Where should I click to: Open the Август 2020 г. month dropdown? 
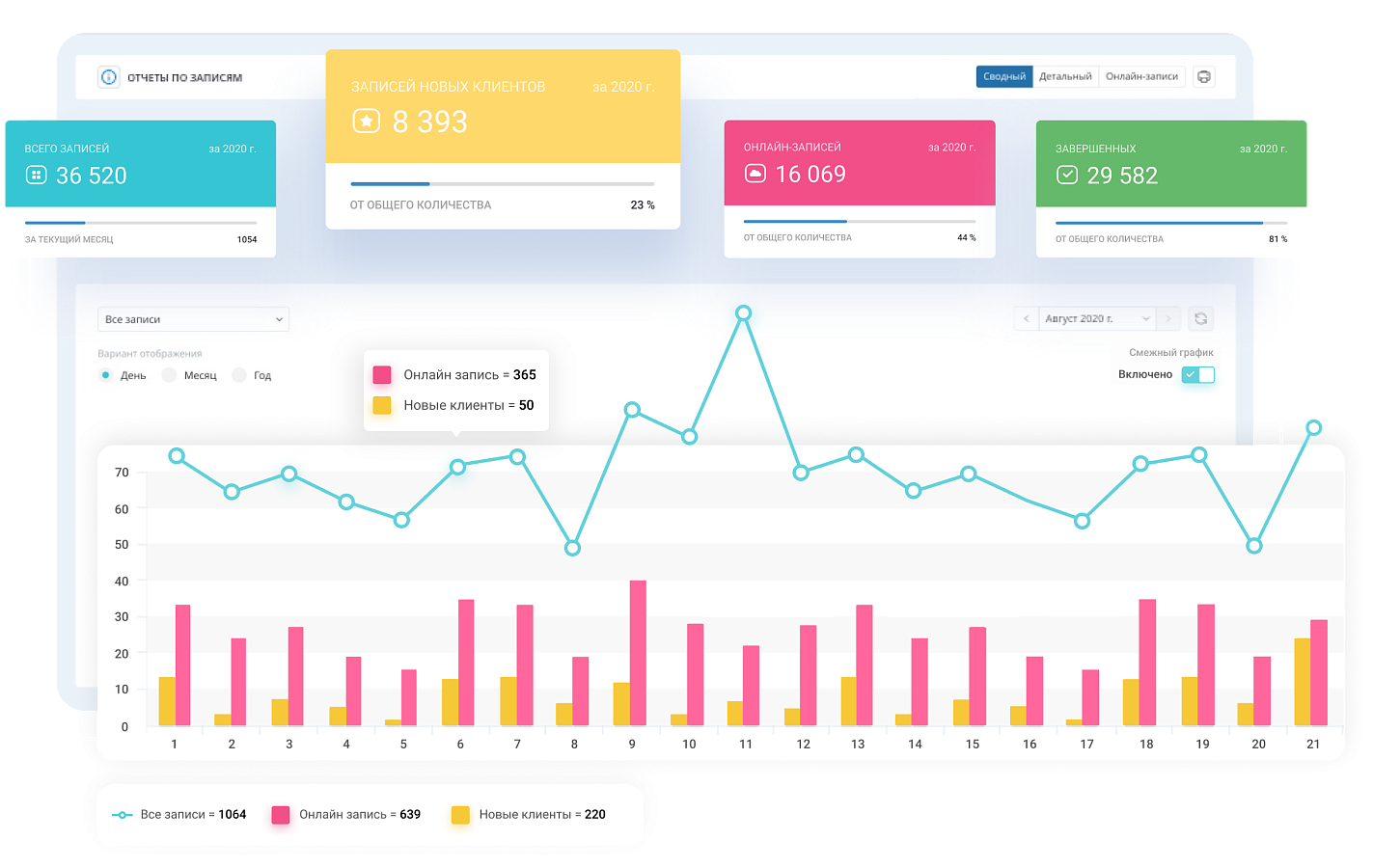[x=1097, y=318]
